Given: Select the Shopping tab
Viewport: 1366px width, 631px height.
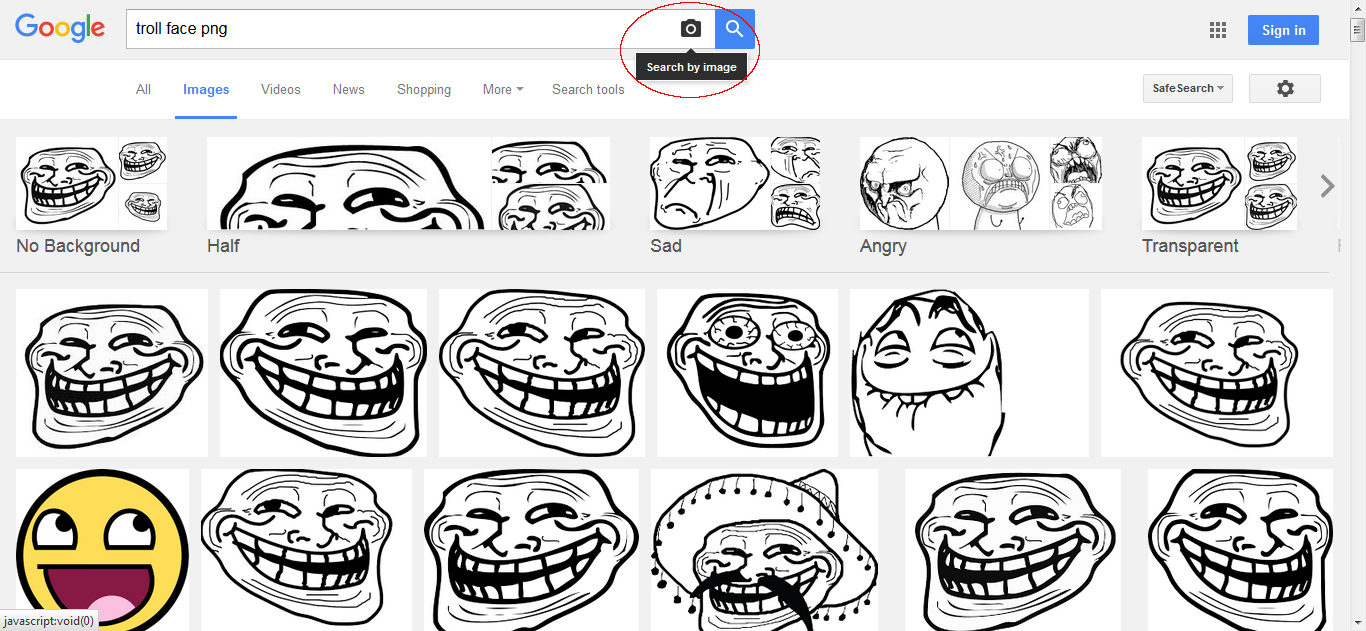Looking at the screenshot, I should coord(424,89).
